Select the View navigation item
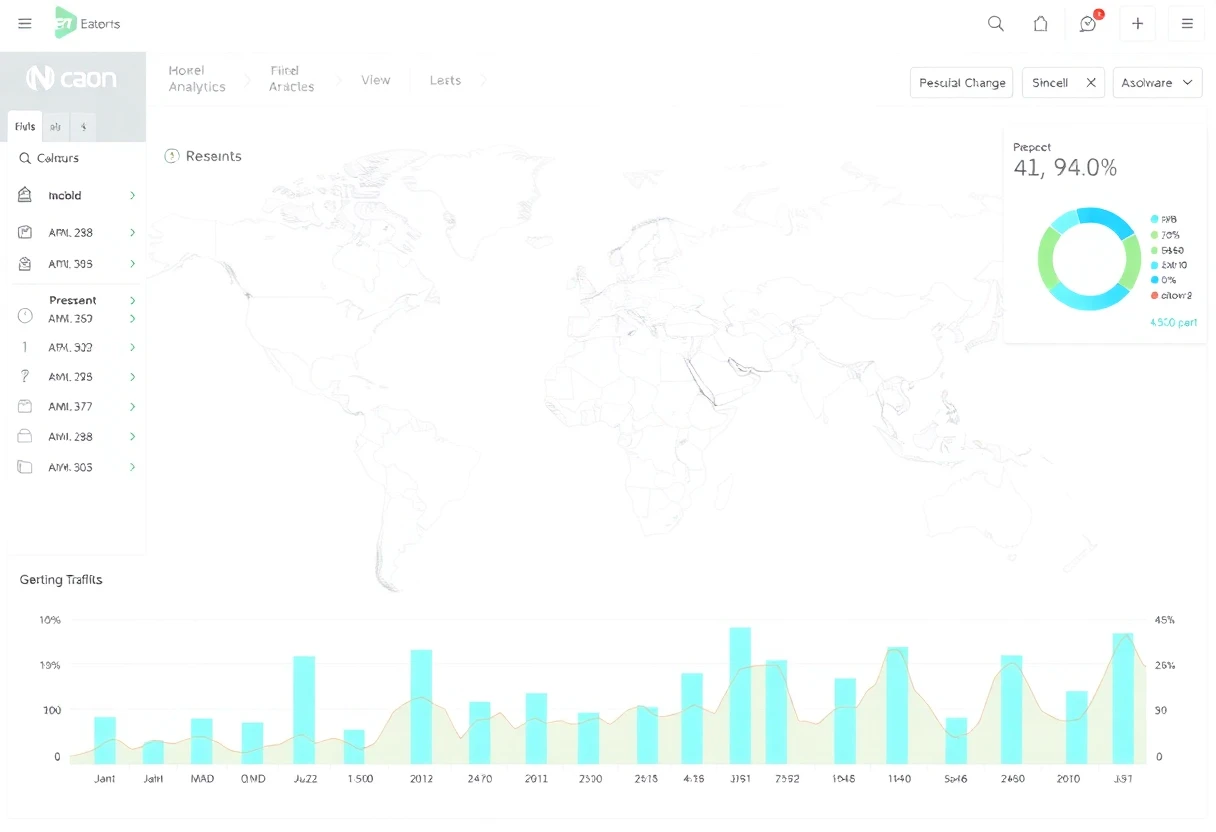 coord(376,80)
